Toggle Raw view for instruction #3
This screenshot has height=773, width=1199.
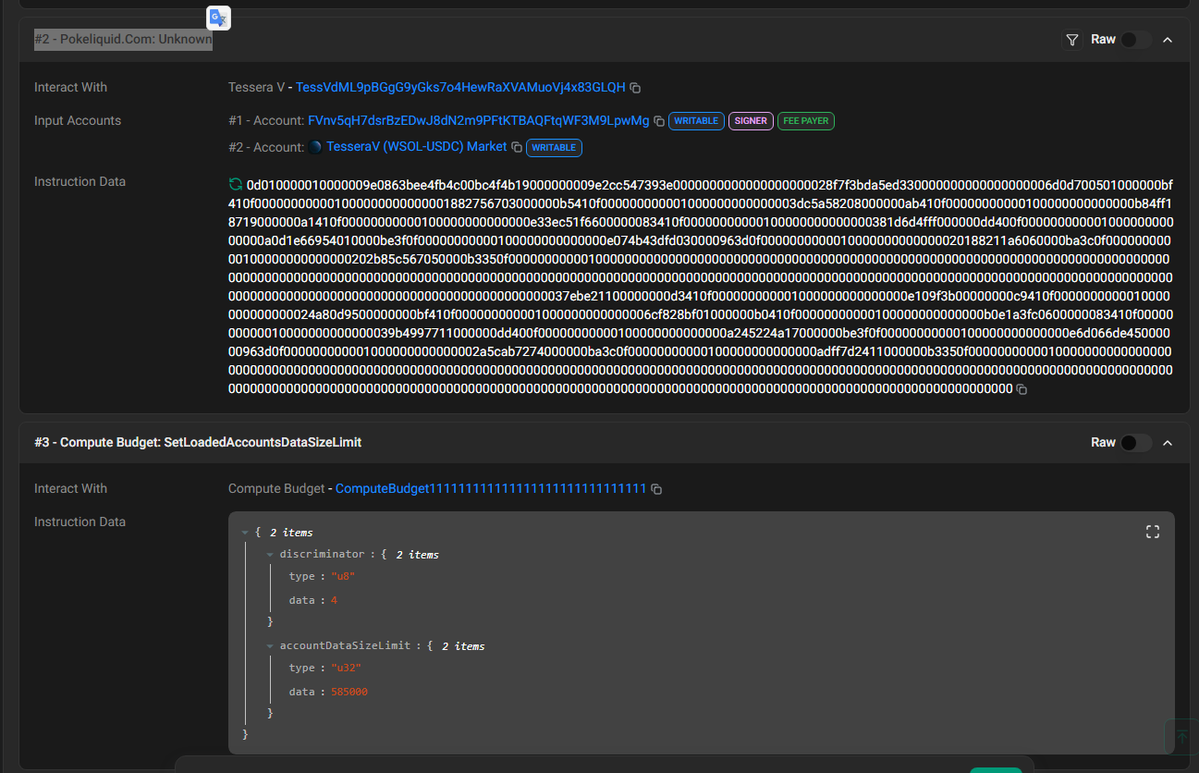coord(1135,443)
